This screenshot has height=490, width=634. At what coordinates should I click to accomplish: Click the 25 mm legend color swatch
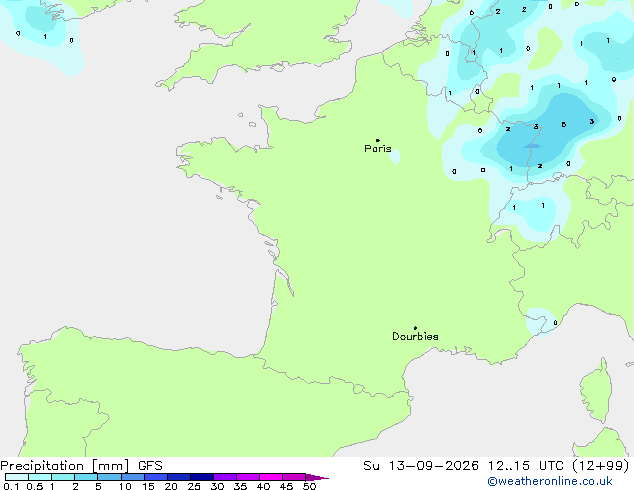[x=202, y=477]
